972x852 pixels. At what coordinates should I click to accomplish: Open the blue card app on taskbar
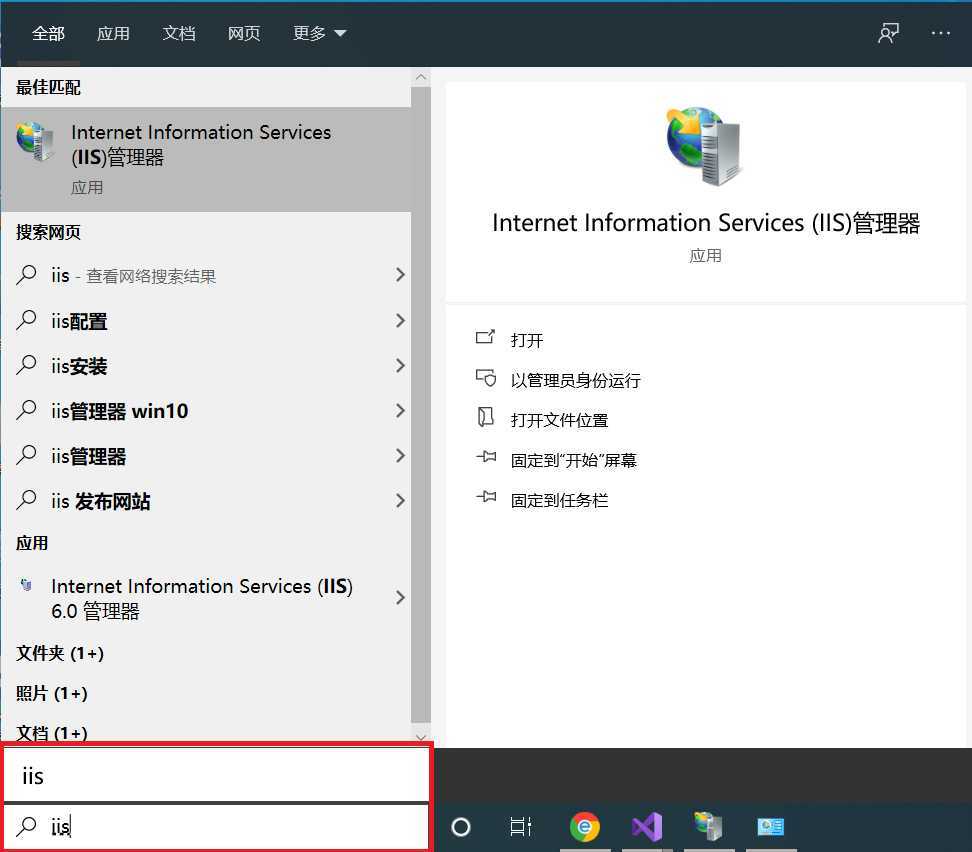pos(771,827)
